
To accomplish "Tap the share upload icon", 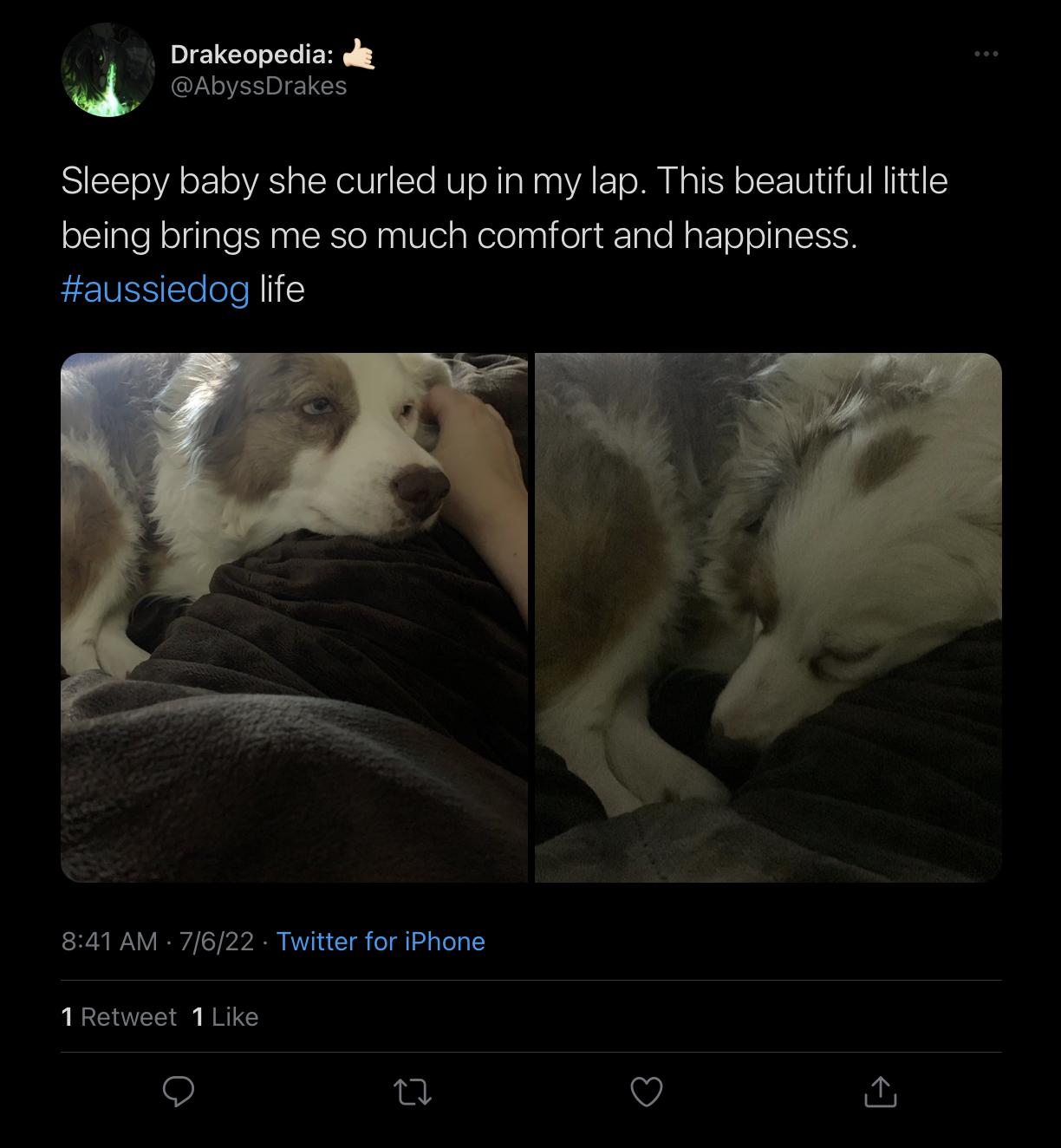I will (881, 1092).
